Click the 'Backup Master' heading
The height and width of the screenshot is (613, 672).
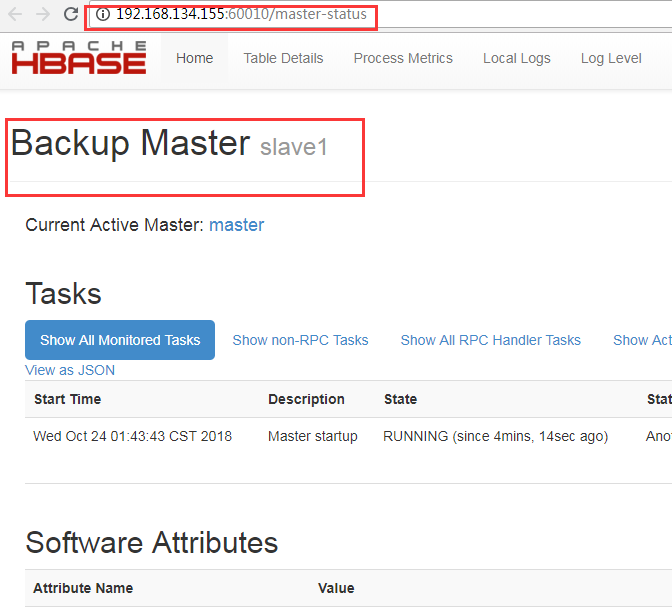(130, 143)
